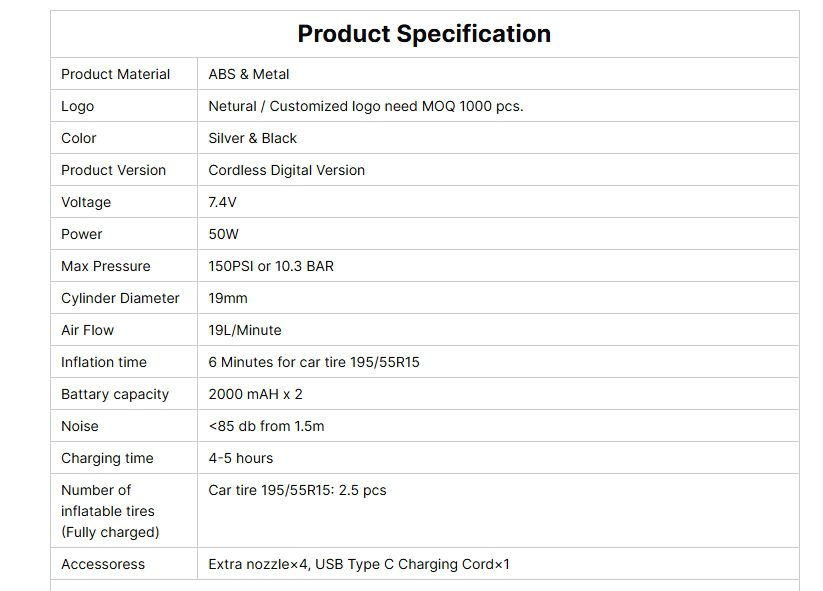
Task: Click the Product Specification heading
Action: [424, 34]
